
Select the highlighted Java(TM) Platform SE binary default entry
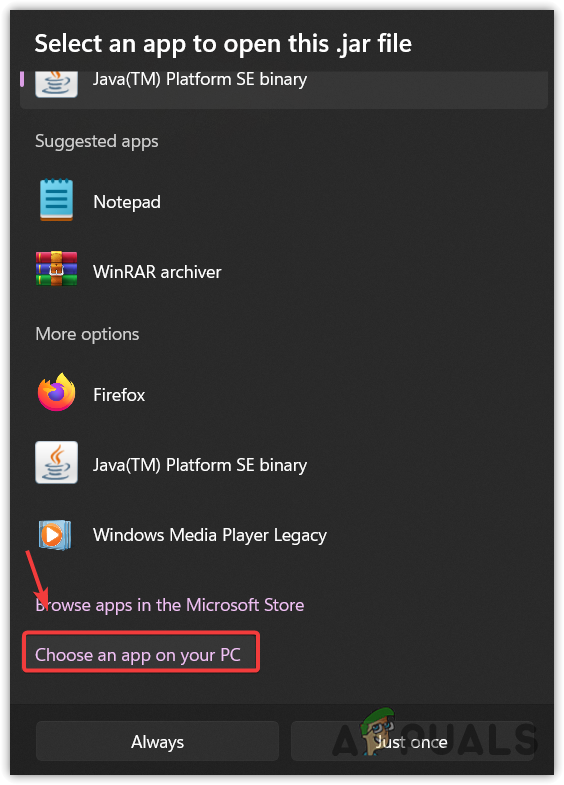pos(284,90)
